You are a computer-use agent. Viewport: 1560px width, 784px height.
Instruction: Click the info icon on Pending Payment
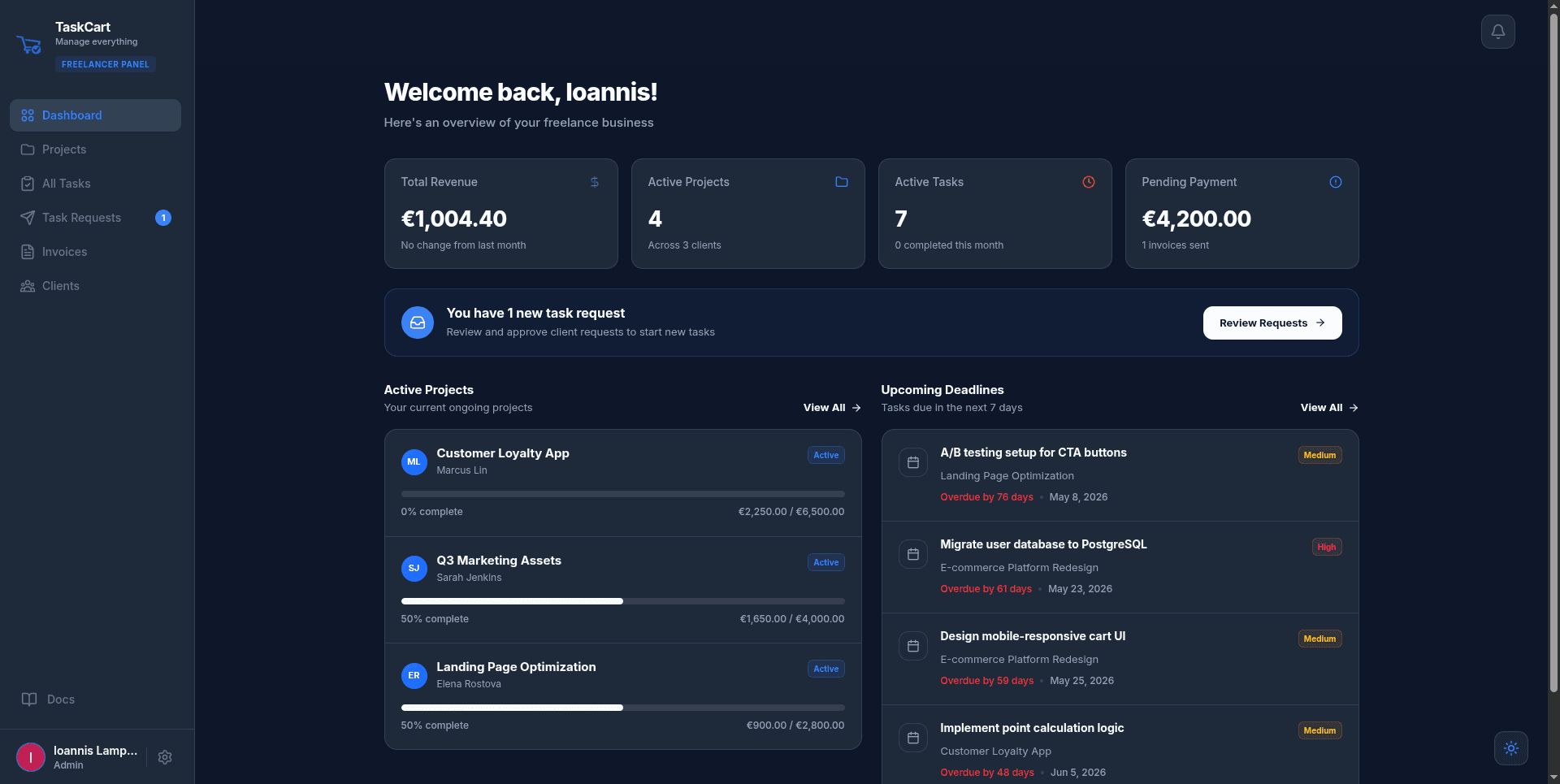pos(1336,182)
